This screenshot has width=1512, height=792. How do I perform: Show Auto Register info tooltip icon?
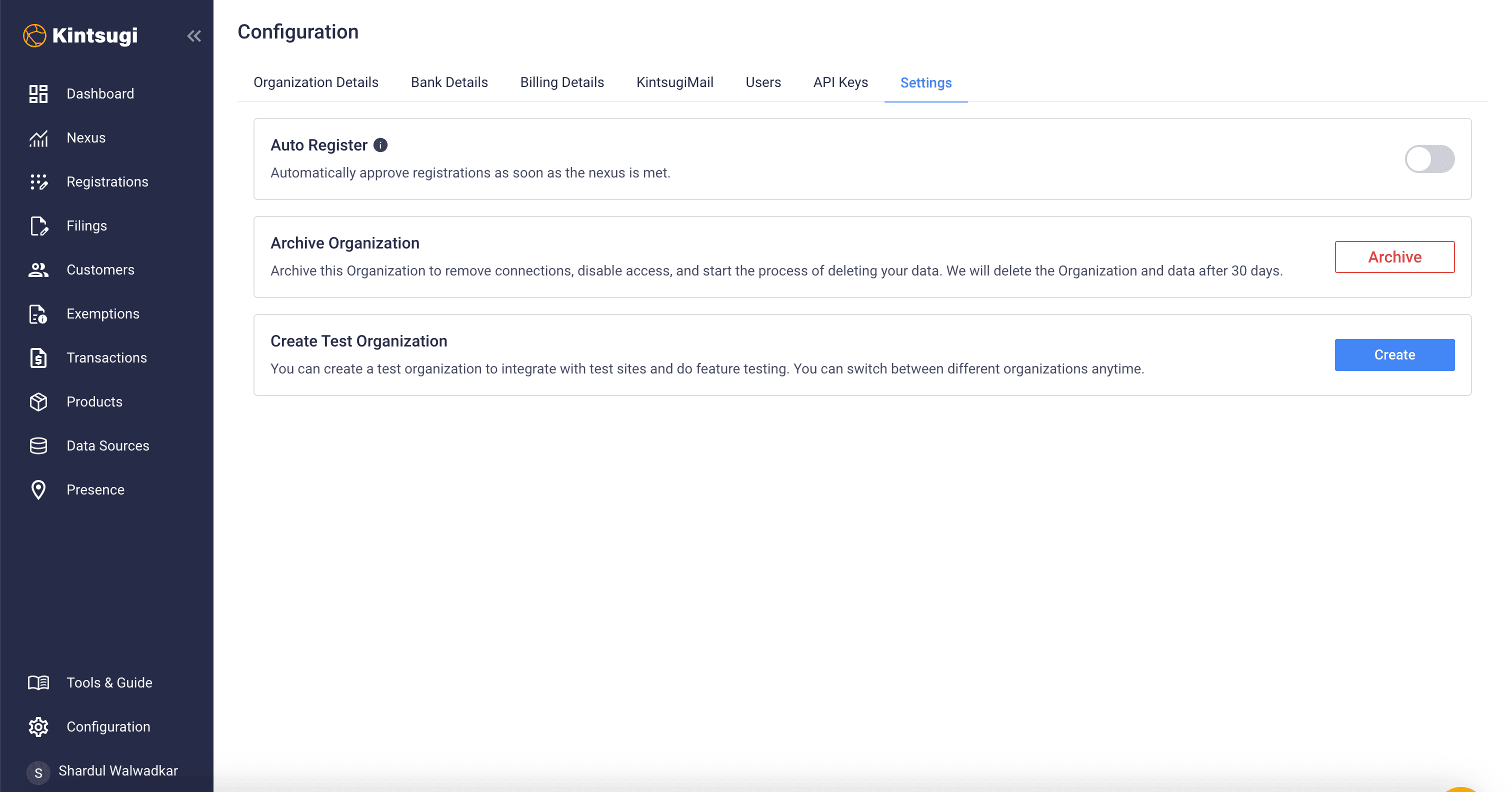(x=380, y=145)
